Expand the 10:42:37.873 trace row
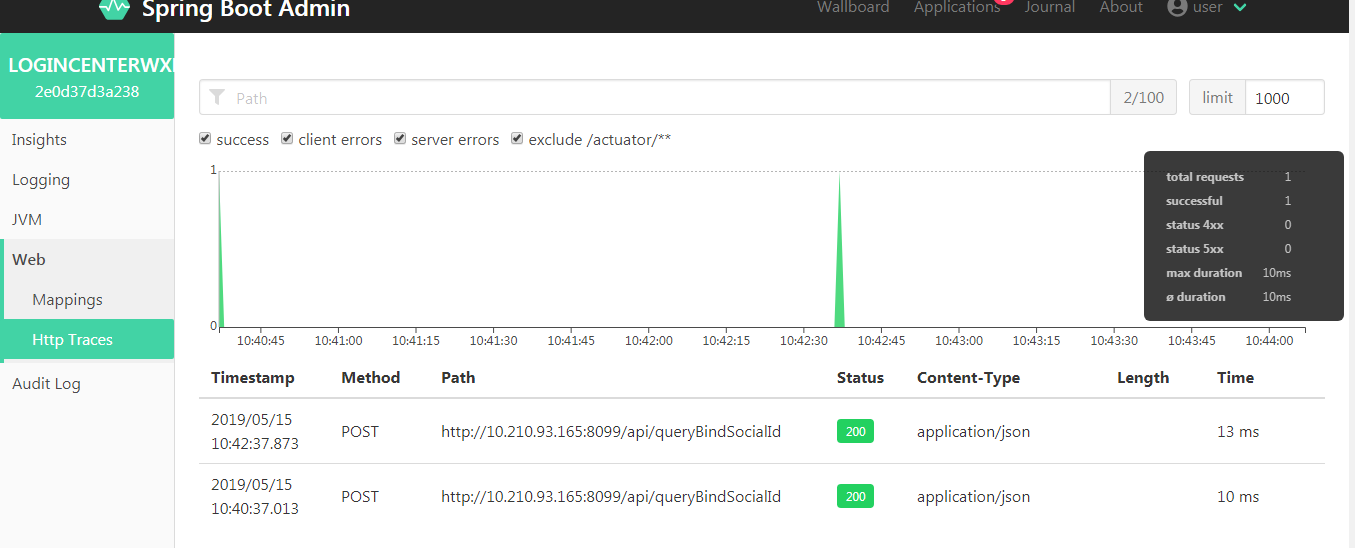 (762, 431)
